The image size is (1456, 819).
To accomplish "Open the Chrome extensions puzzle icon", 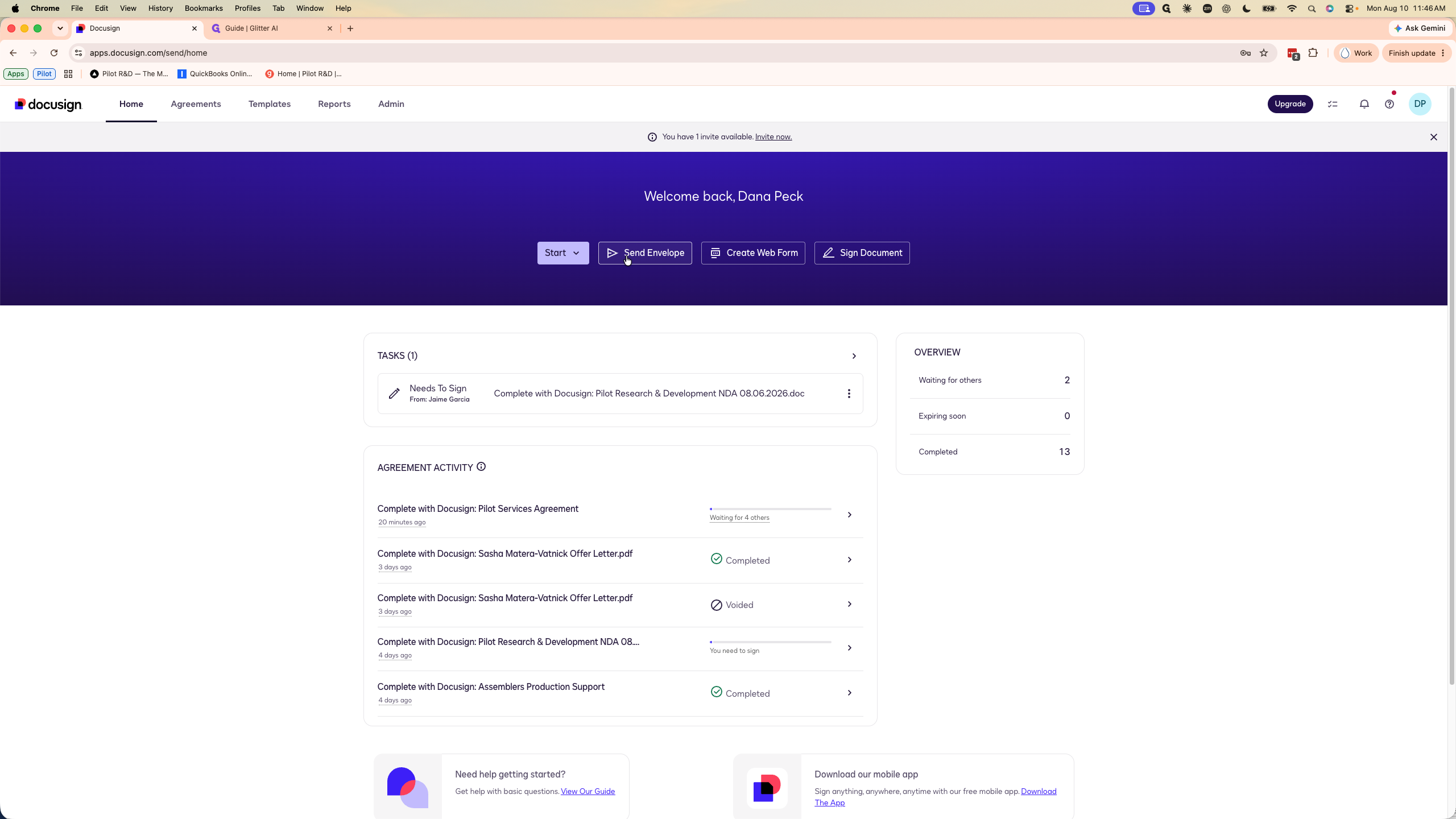I will tap(1313, 53).
